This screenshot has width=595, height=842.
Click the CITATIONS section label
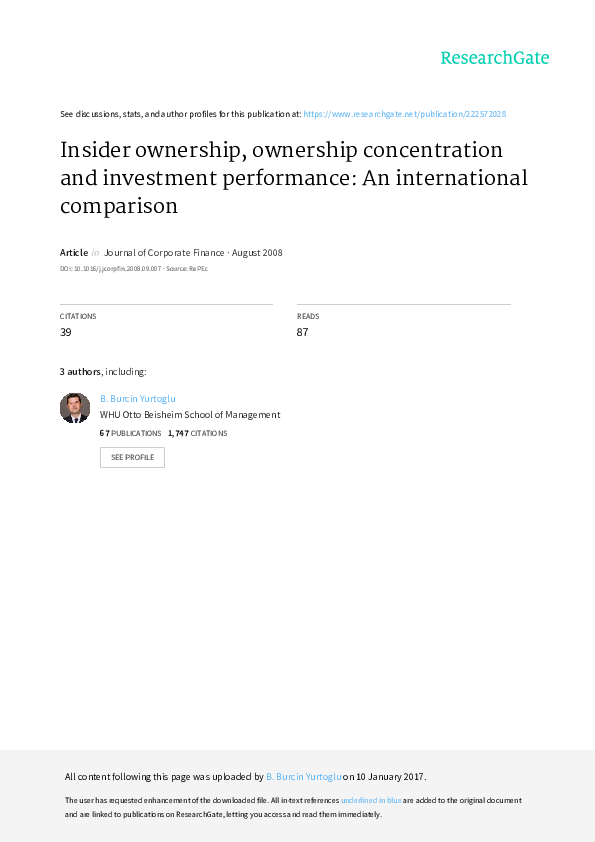click(x=78, y=316)
